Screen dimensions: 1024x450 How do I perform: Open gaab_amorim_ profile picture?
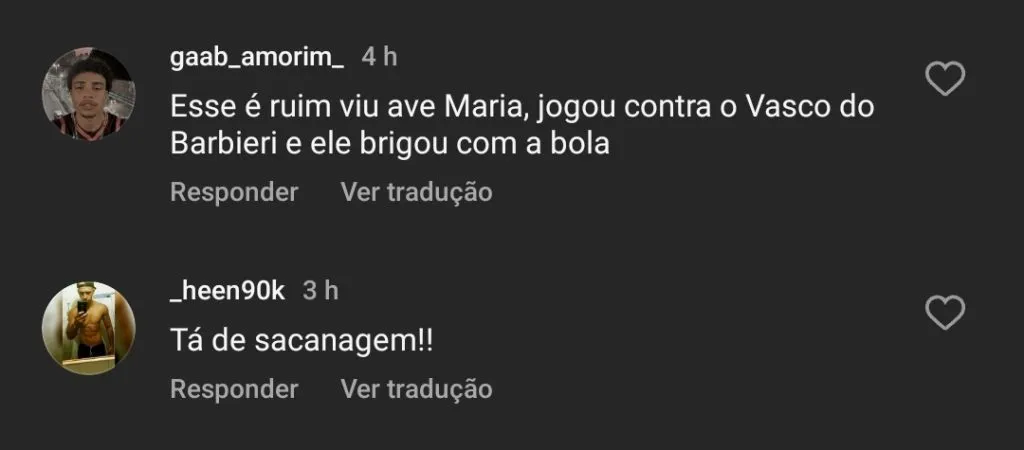[x=88, y=95]
